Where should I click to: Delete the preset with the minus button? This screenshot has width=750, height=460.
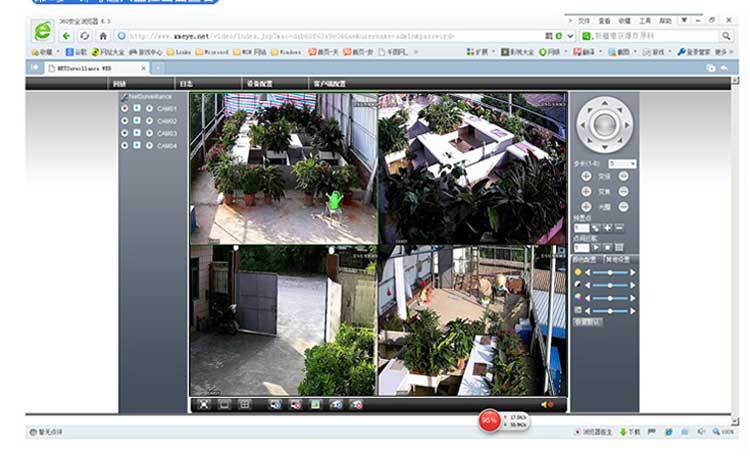tap(619, 228)
